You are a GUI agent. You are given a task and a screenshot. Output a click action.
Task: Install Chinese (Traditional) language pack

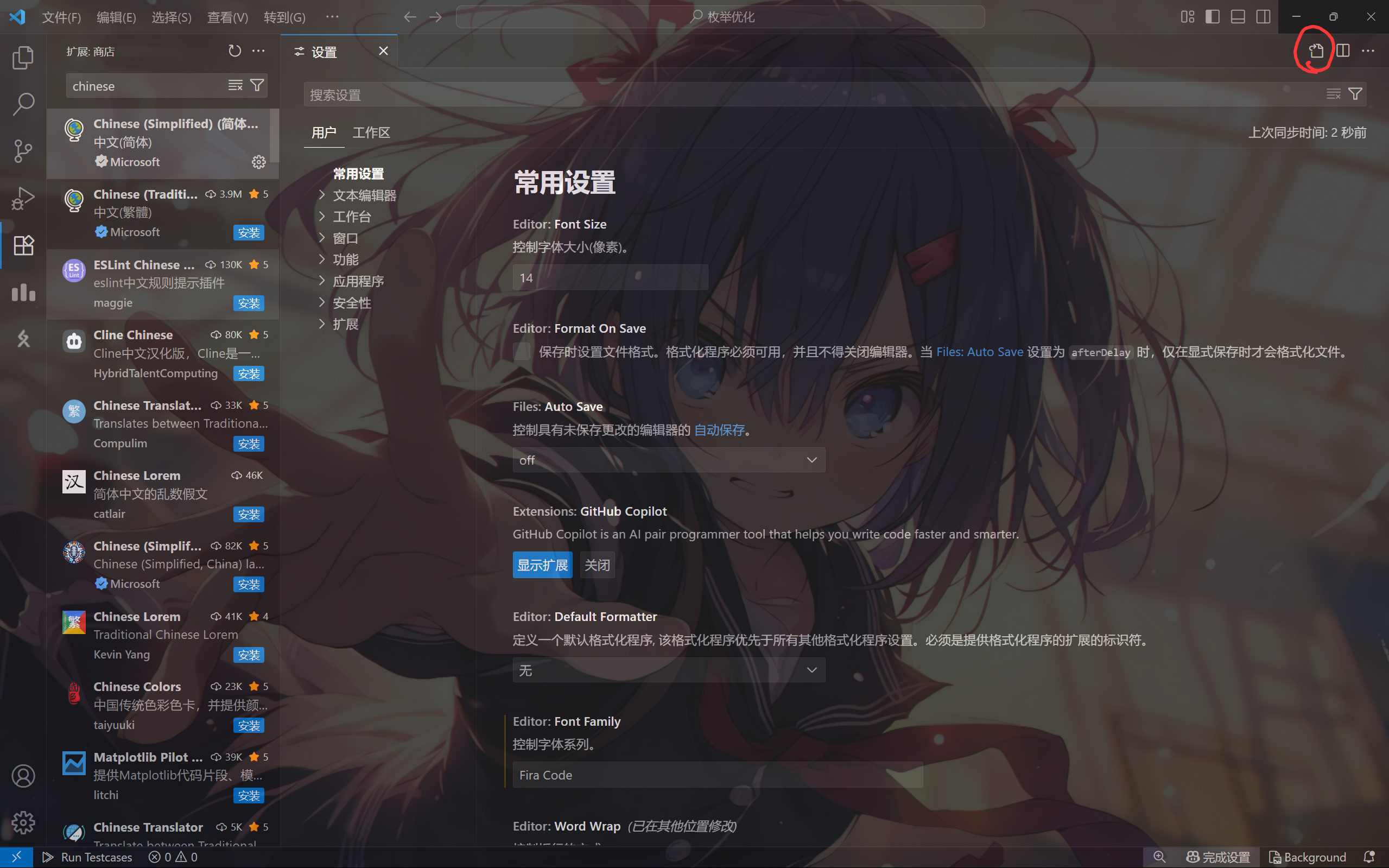(x=249, y=232)
